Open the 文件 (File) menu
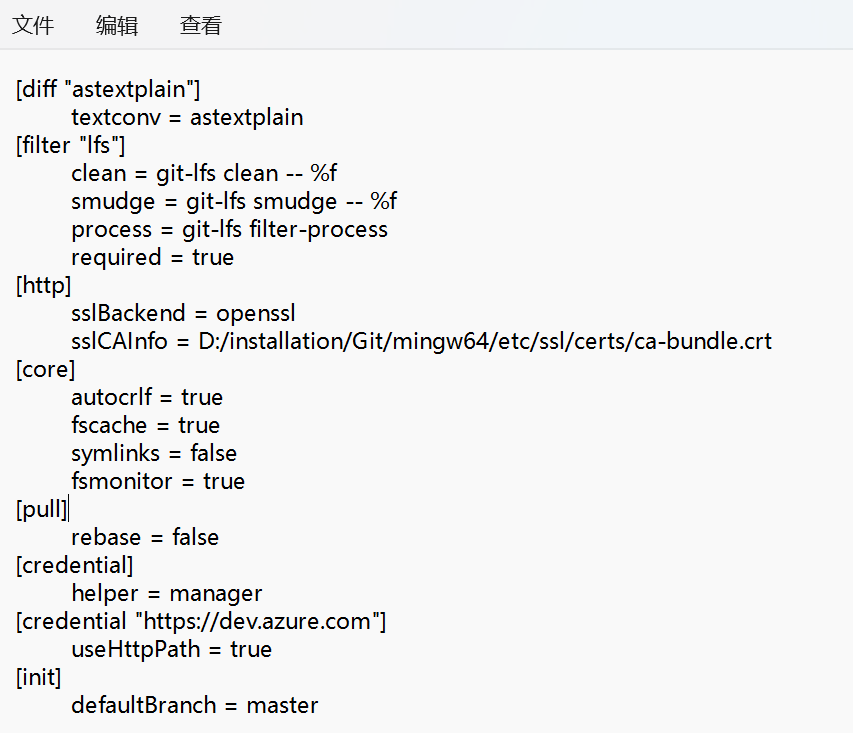Image resolution: width=853 pixels, height=733 pixels. [x=33, y=26]
